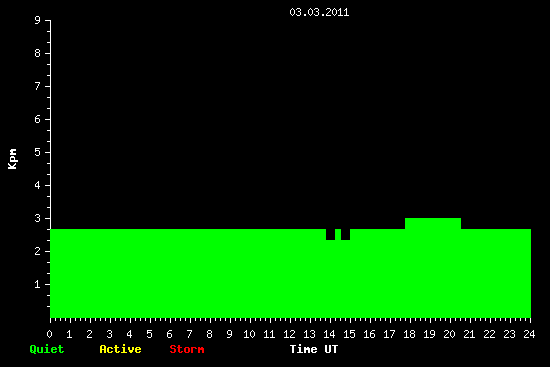Click the raised green bar between 18 and 20

[433, 223]
